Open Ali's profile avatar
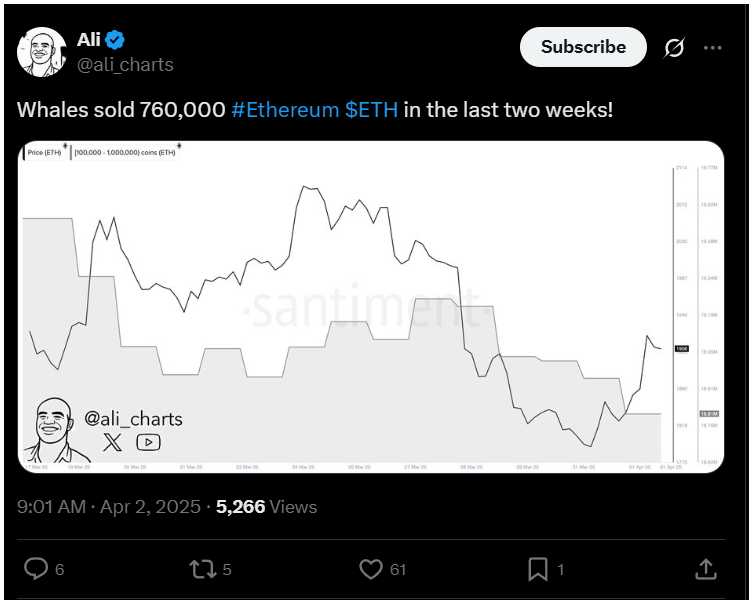This screenshot has height=604, width=753. tap(41, 52)
